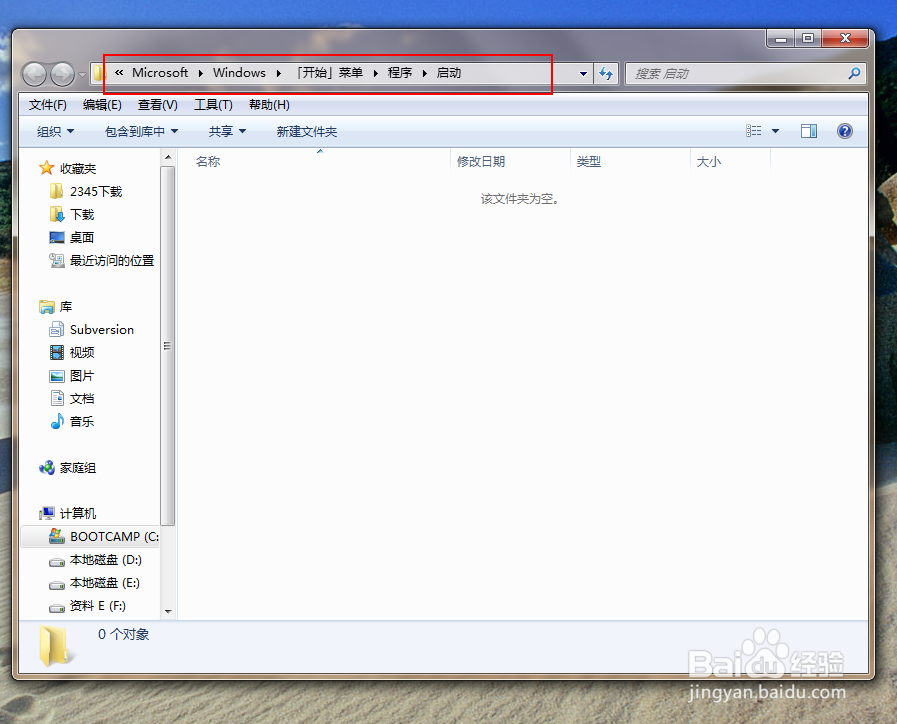897x724 pixels.
Task: Jump to the 程序 breadcrumb
Action: click(x=400, y=73)
